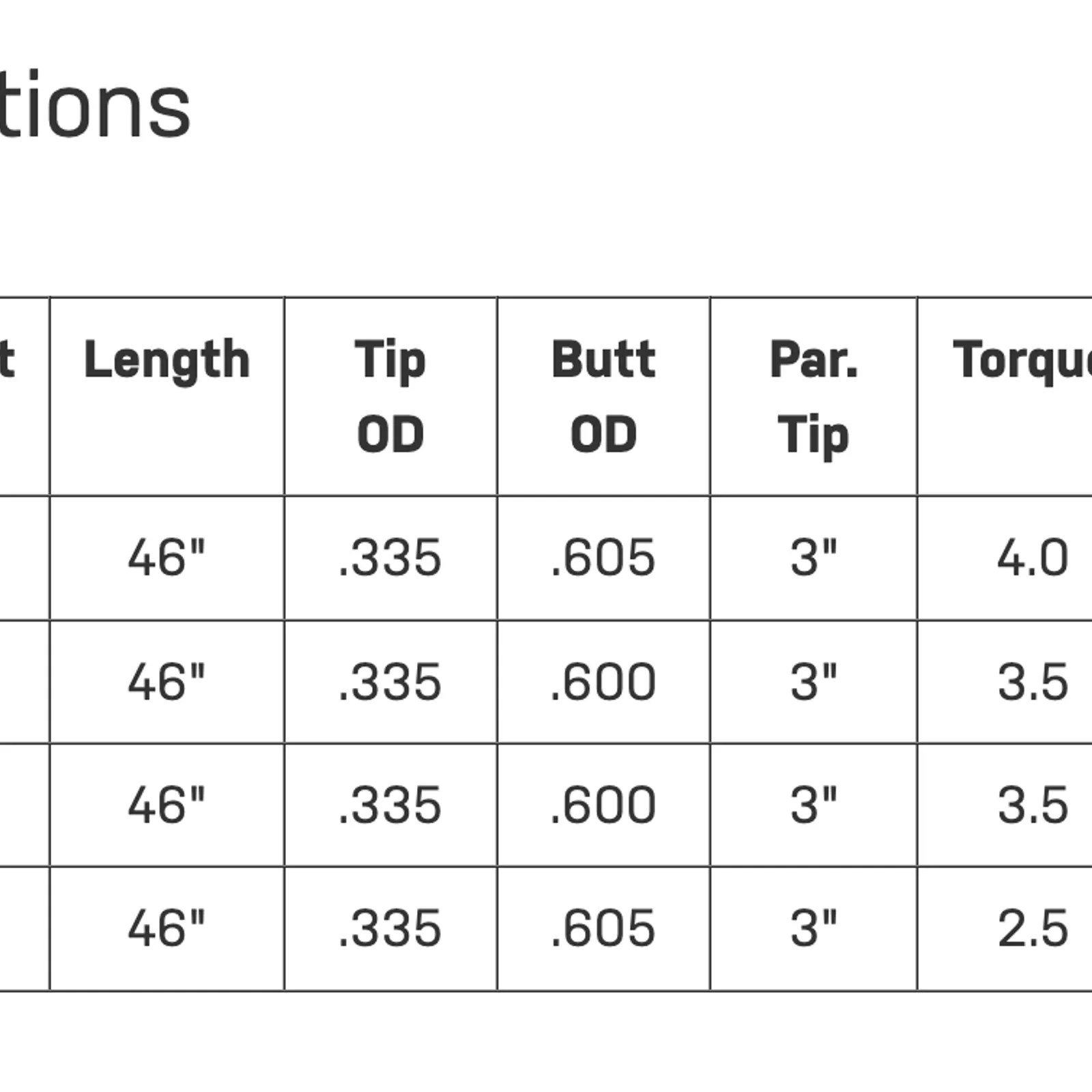This screenshot has height=1092, width=1092.
Task: Click the last row .335 Tip OD cell
Action: click(390, 929)
